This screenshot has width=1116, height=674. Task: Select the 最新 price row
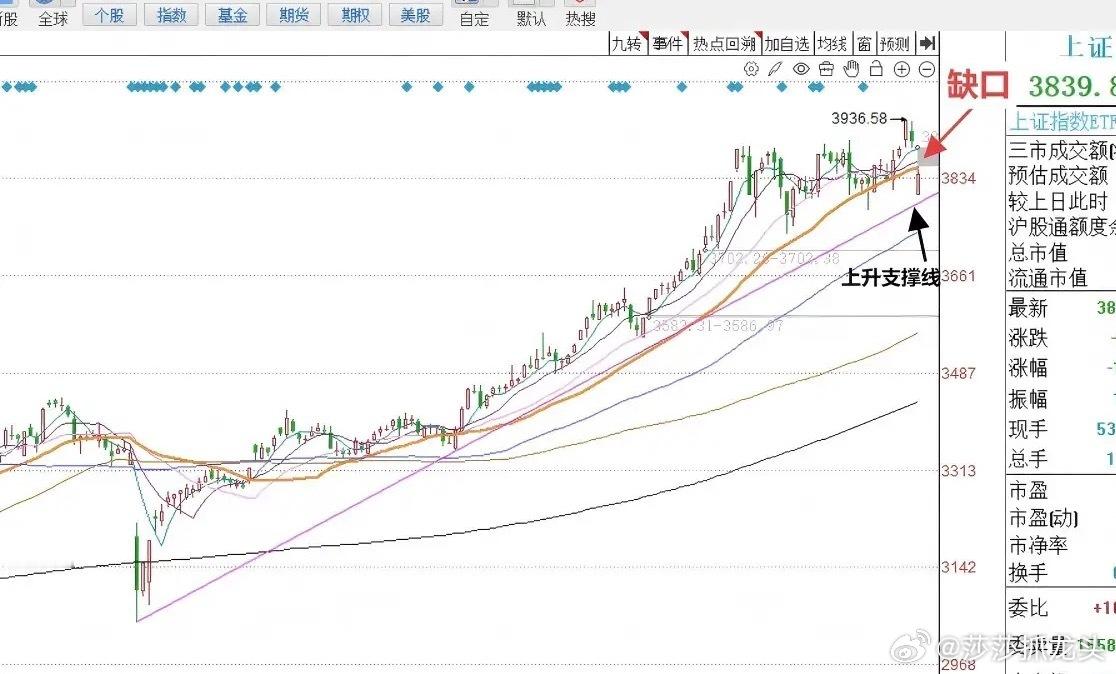1062,307
